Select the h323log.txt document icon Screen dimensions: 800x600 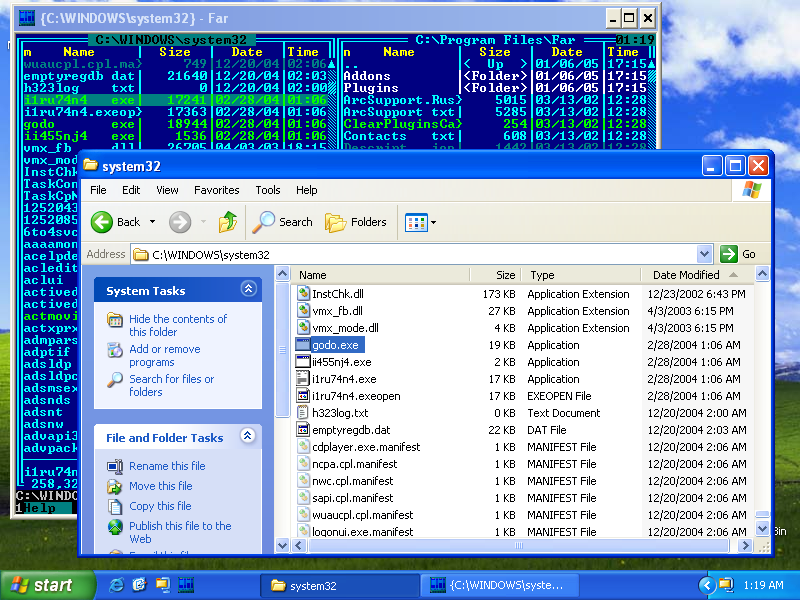click(303, 413)
